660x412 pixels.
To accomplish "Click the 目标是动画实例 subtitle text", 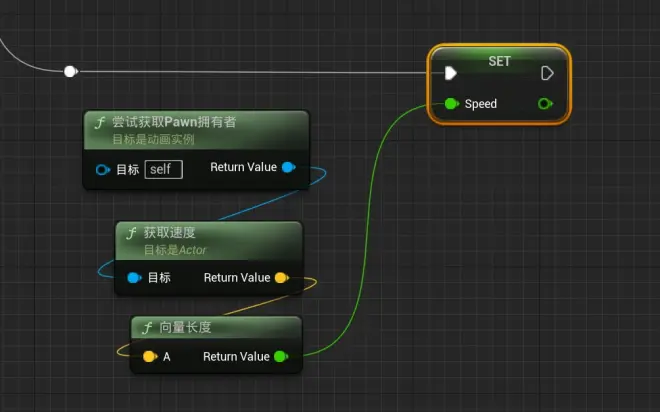I will coord(153,140).
